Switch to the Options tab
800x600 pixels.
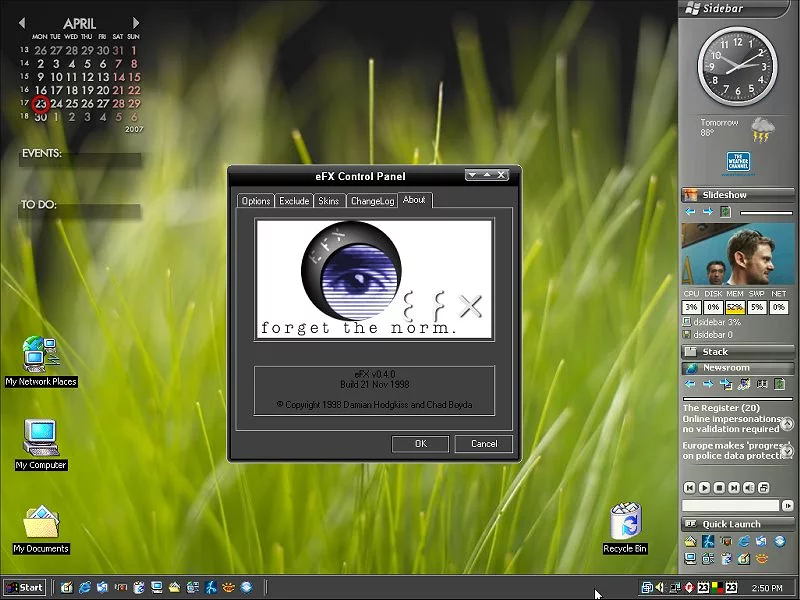point(256,201)
